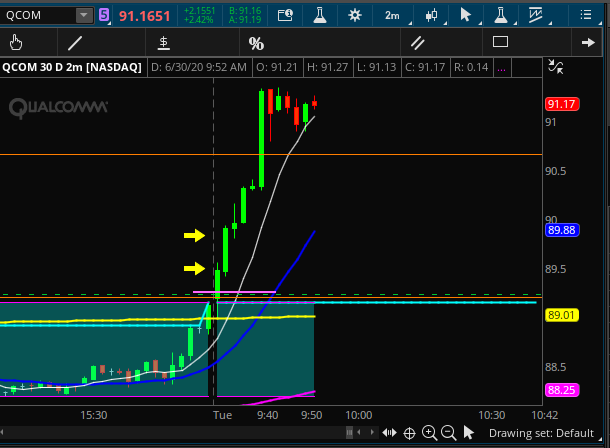Click the +2.1551 +2.42% change value
The image size is (610, 448).
pos(199,16)
